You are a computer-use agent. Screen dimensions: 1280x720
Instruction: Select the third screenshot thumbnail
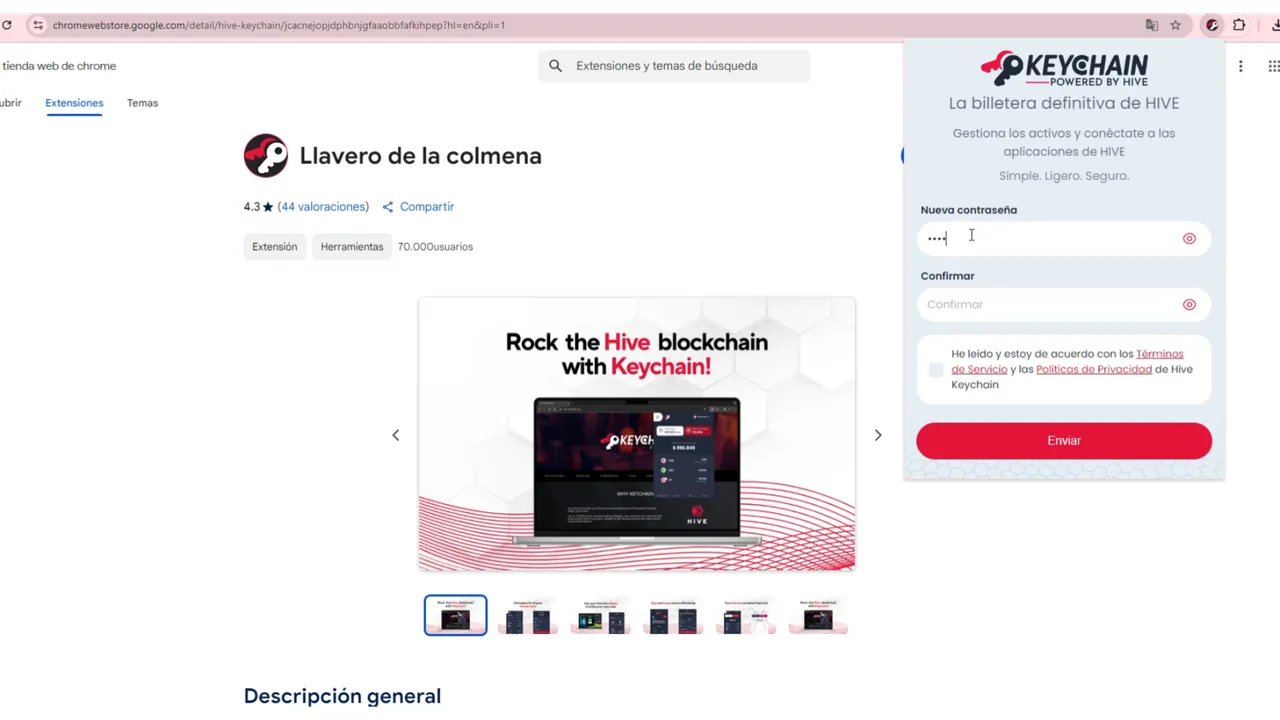[x=601, y=615]
